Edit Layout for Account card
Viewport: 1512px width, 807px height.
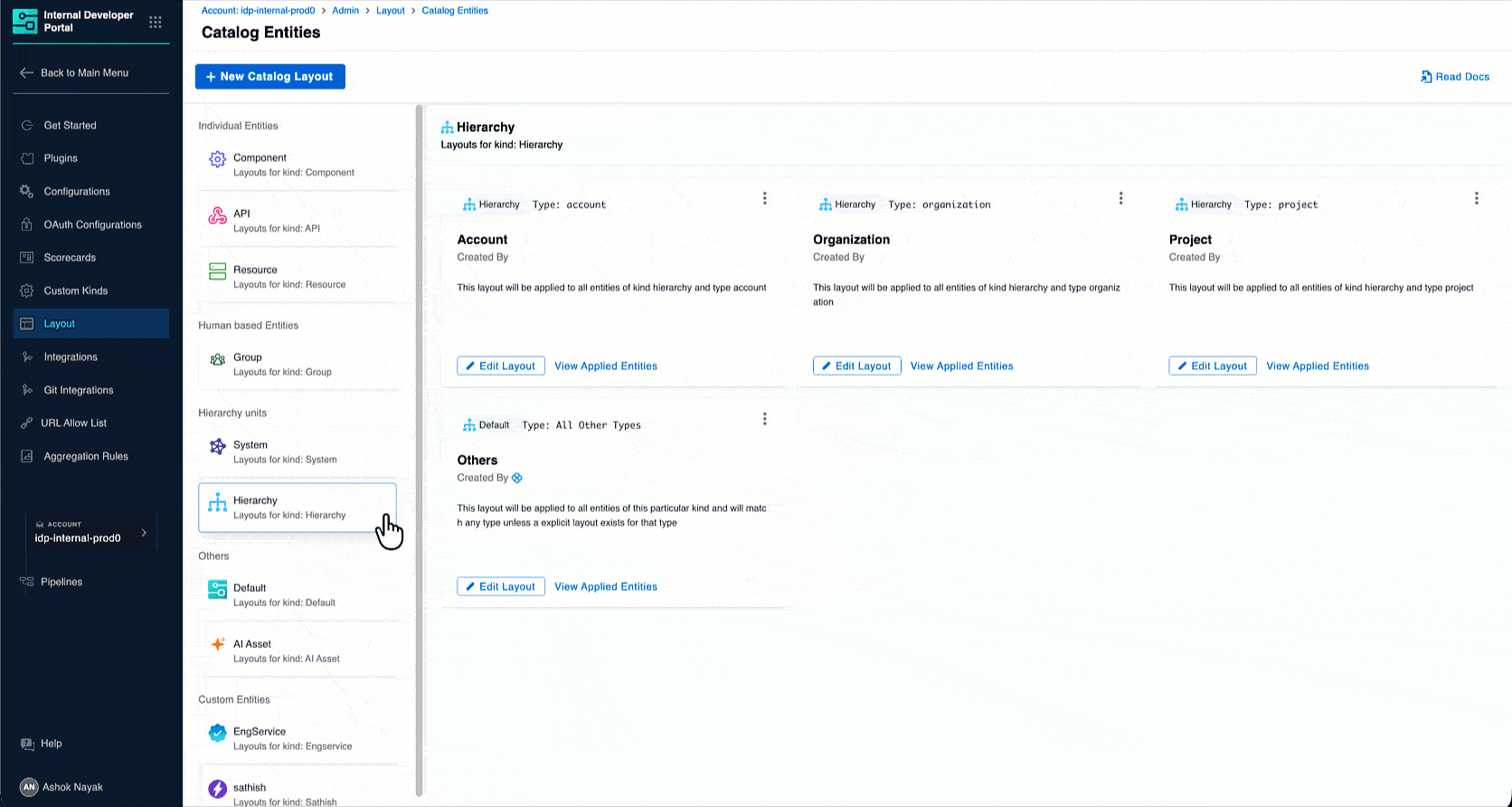point(501,366)
